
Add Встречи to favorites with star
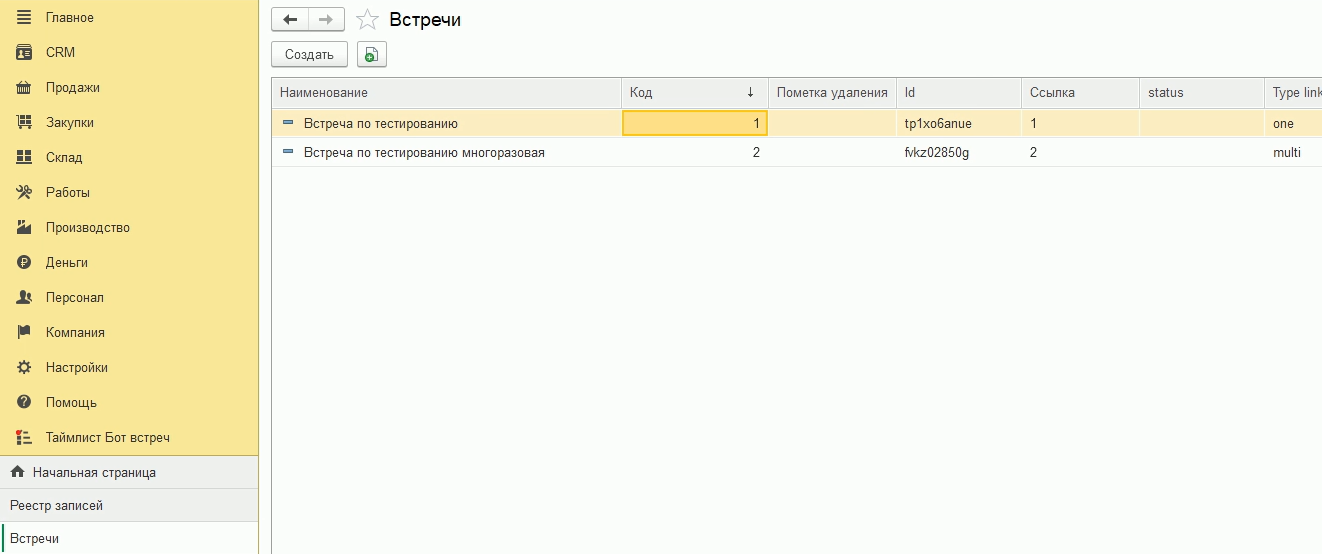click(x=368, y=20)
